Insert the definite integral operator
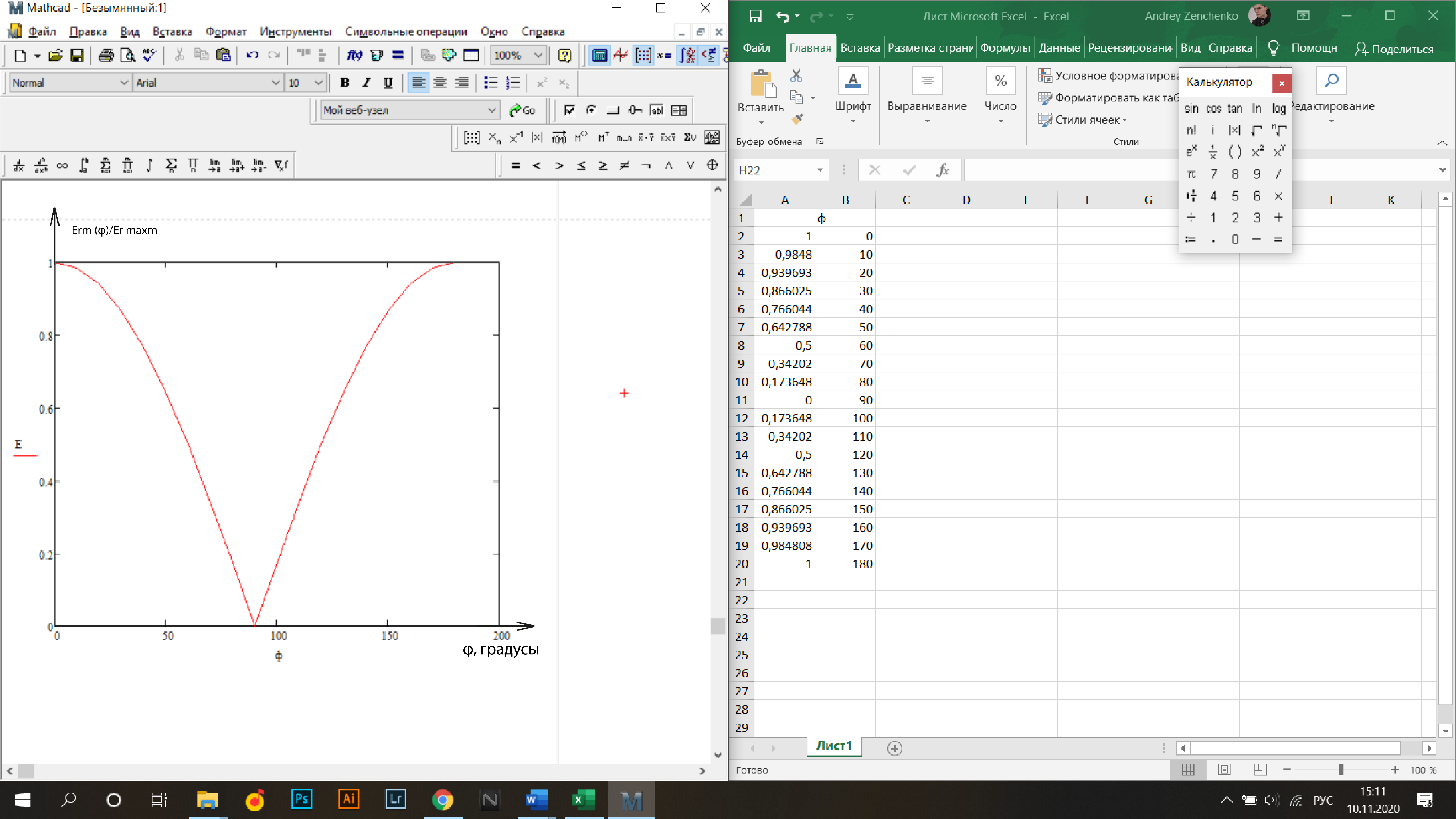This screenshot has width=1456, height=819. [x=84, y=165]
